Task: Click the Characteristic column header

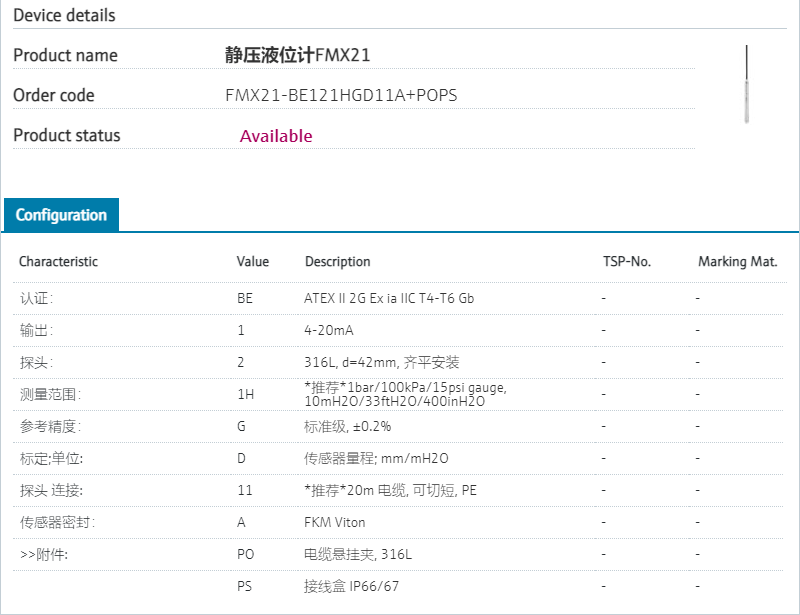Action: (59, 262)
